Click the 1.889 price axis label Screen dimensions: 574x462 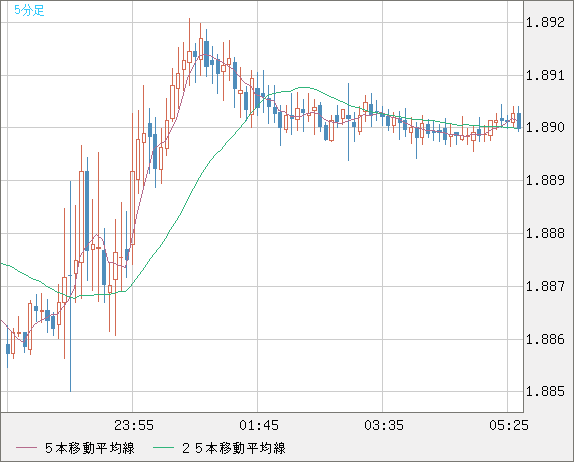click(545, 180)
